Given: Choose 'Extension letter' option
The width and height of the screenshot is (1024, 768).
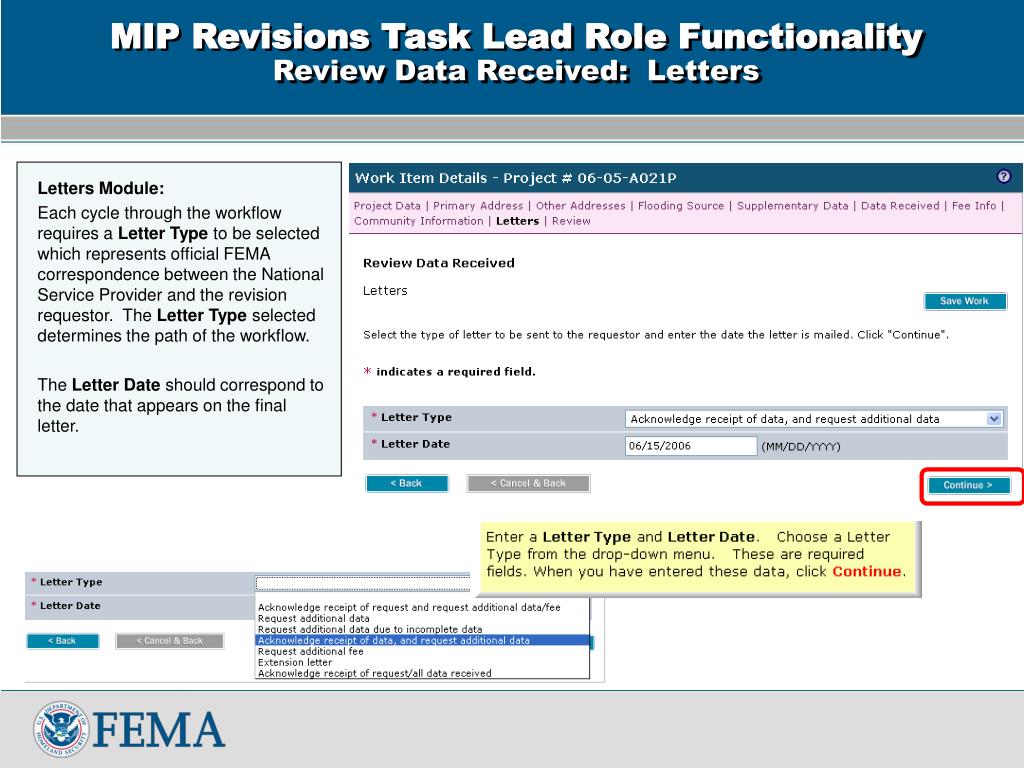Looking at the screenshot, I should (295, 662).
